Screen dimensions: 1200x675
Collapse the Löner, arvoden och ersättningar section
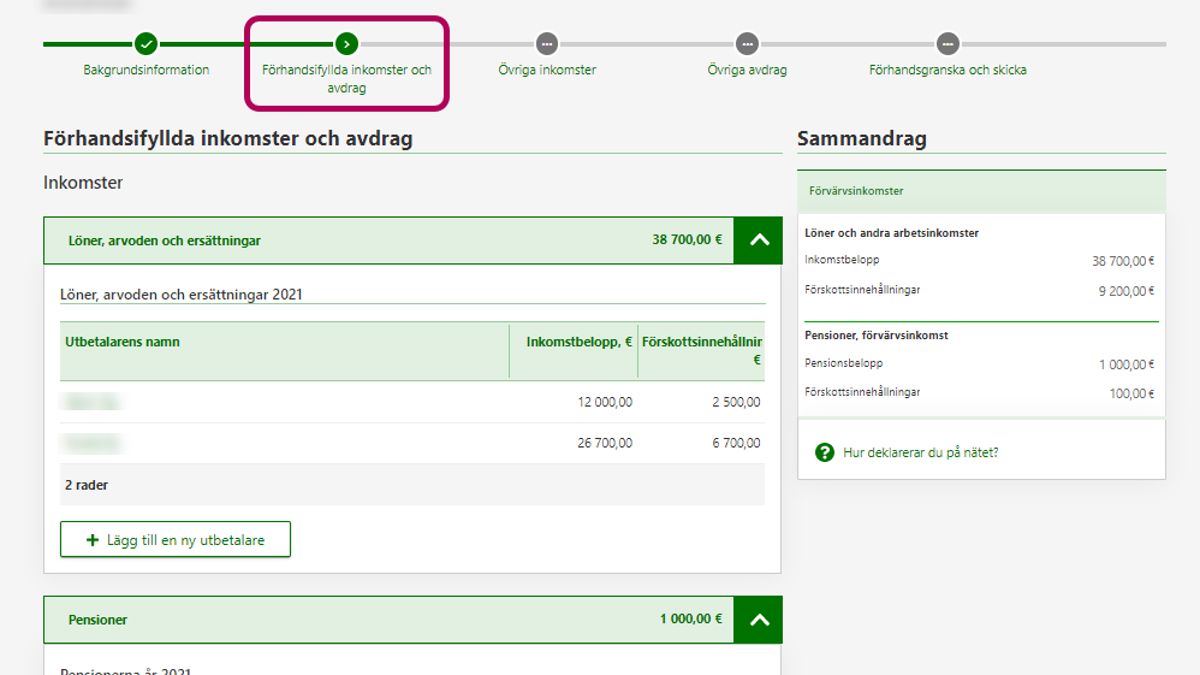pyautogui.click(x=758, y=240)
